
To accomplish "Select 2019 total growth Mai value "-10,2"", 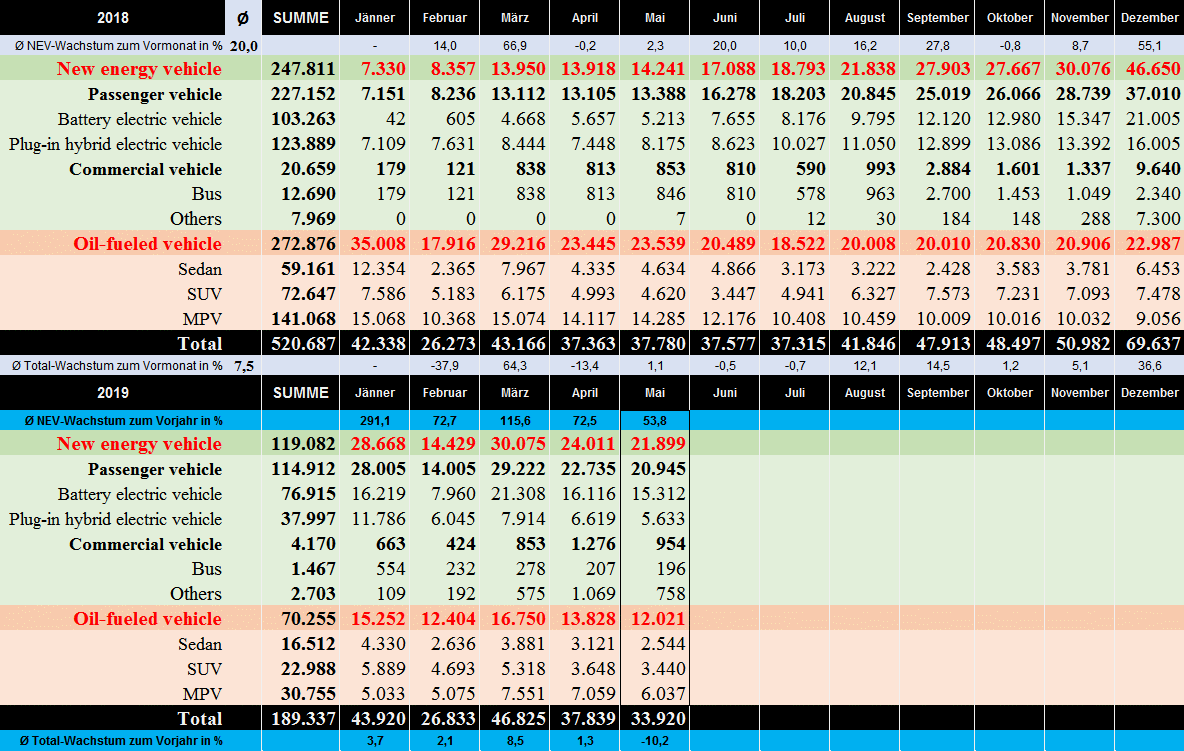I will [x=655, y=740].
